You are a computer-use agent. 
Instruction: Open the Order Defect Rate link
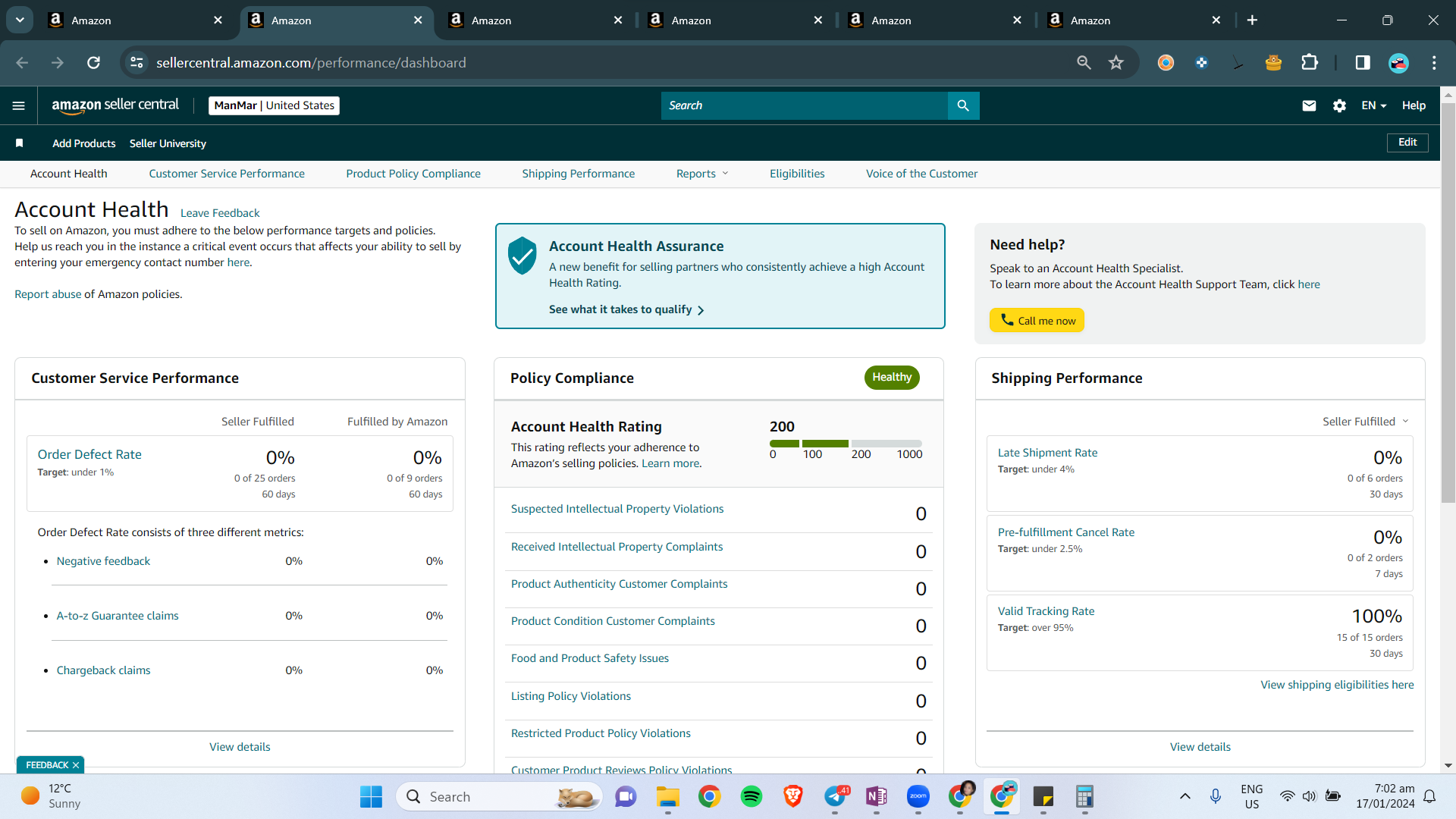click(x=89, y=454)
